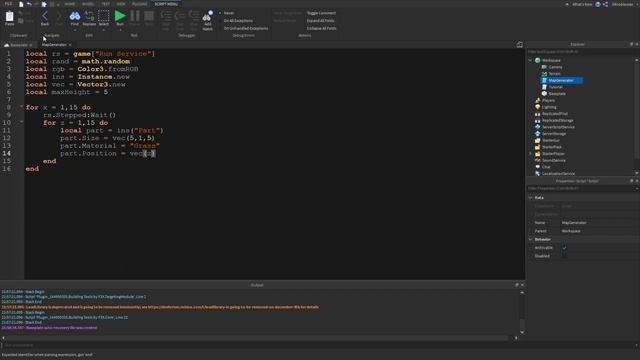Image resolution: width=640 pixels, height=360 pixels.
Task: Open dropdown under the Run button
Action: point(120,30)
